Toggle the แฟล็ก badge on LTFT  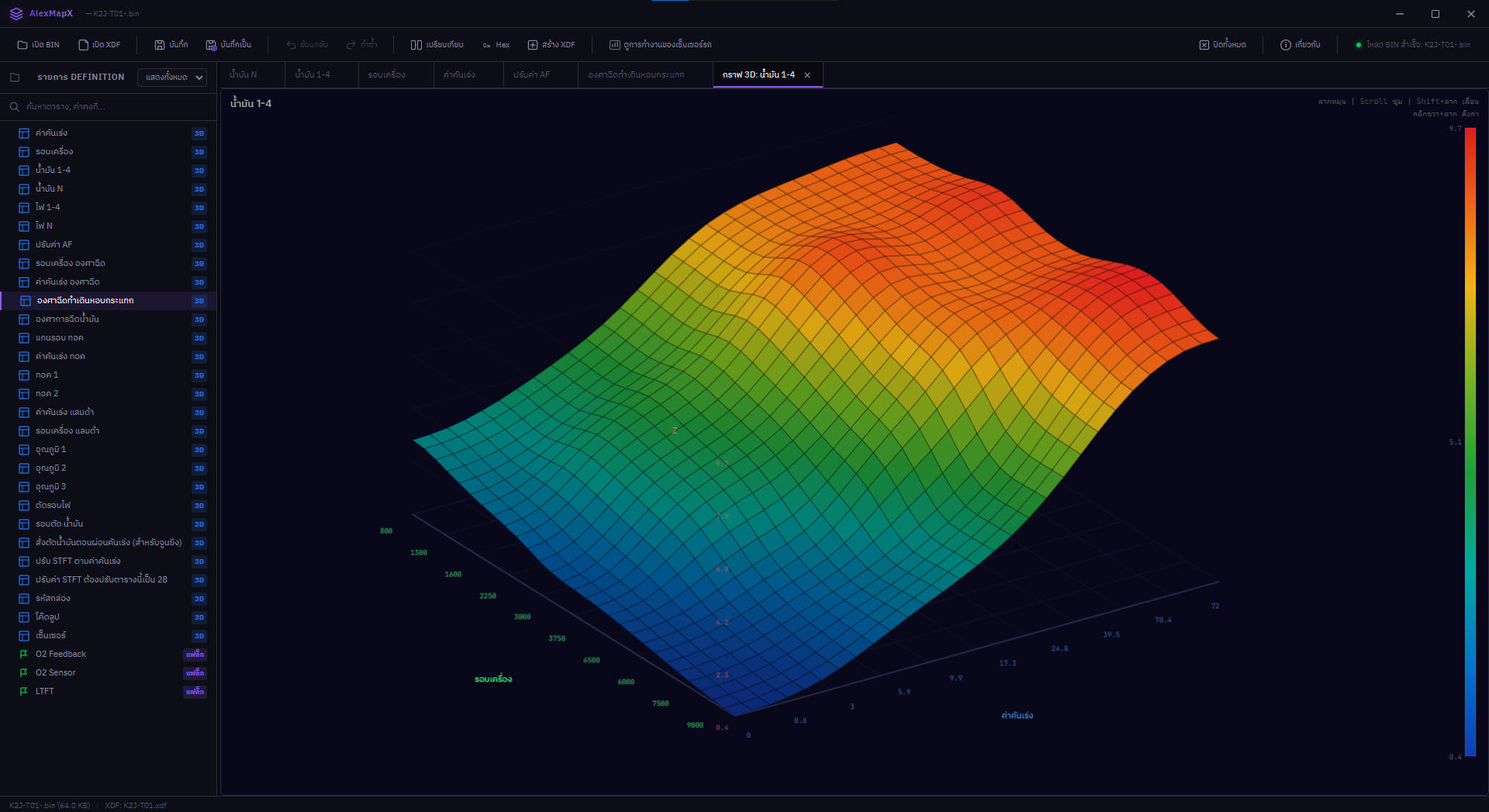(x=195, y=692)
